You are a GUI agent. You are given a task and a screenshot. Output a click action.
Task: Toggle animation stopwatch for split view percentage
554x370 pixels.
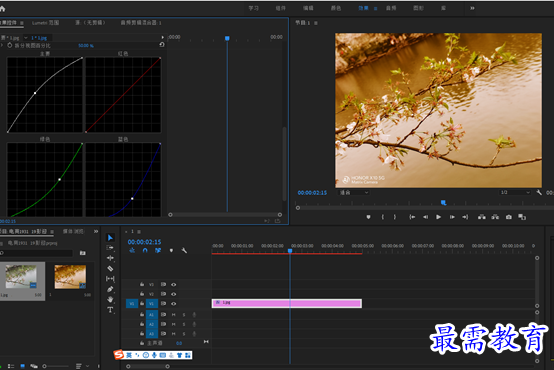point(10,45)
